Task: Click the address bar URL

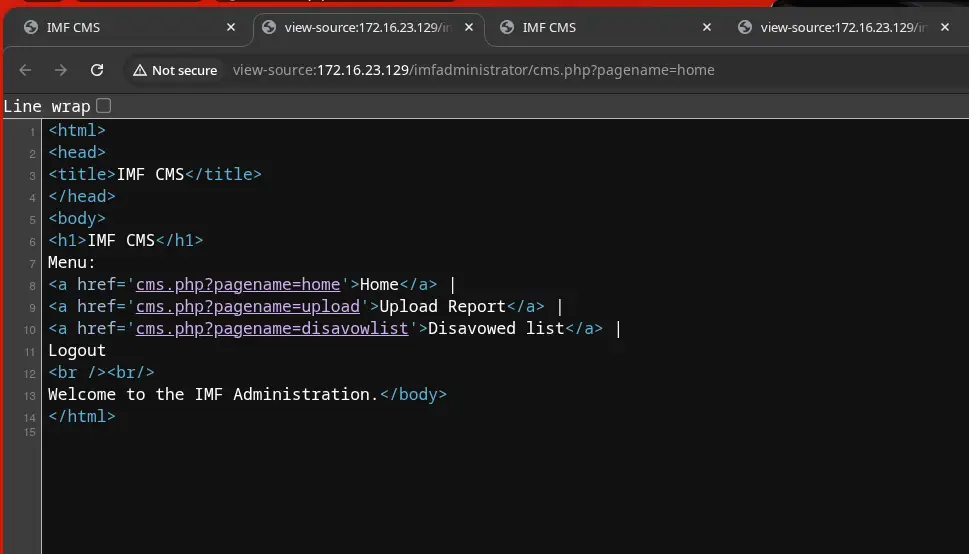Action: (x=473, y=70)
